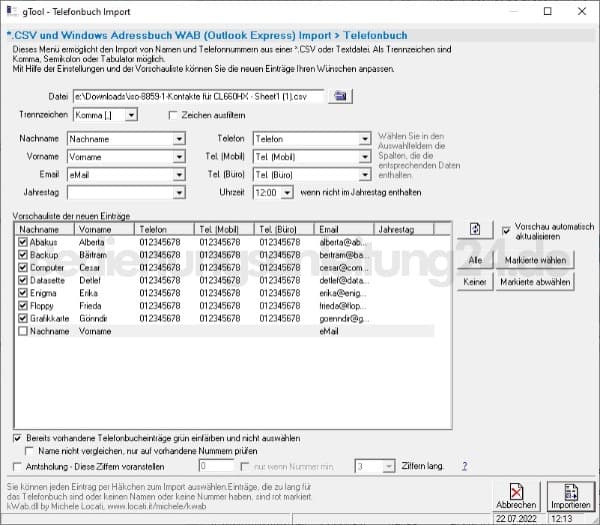Viewport: 600px width, 525px height.
Task: Select the Bäitram first name cell
Action: coord(93,255)
